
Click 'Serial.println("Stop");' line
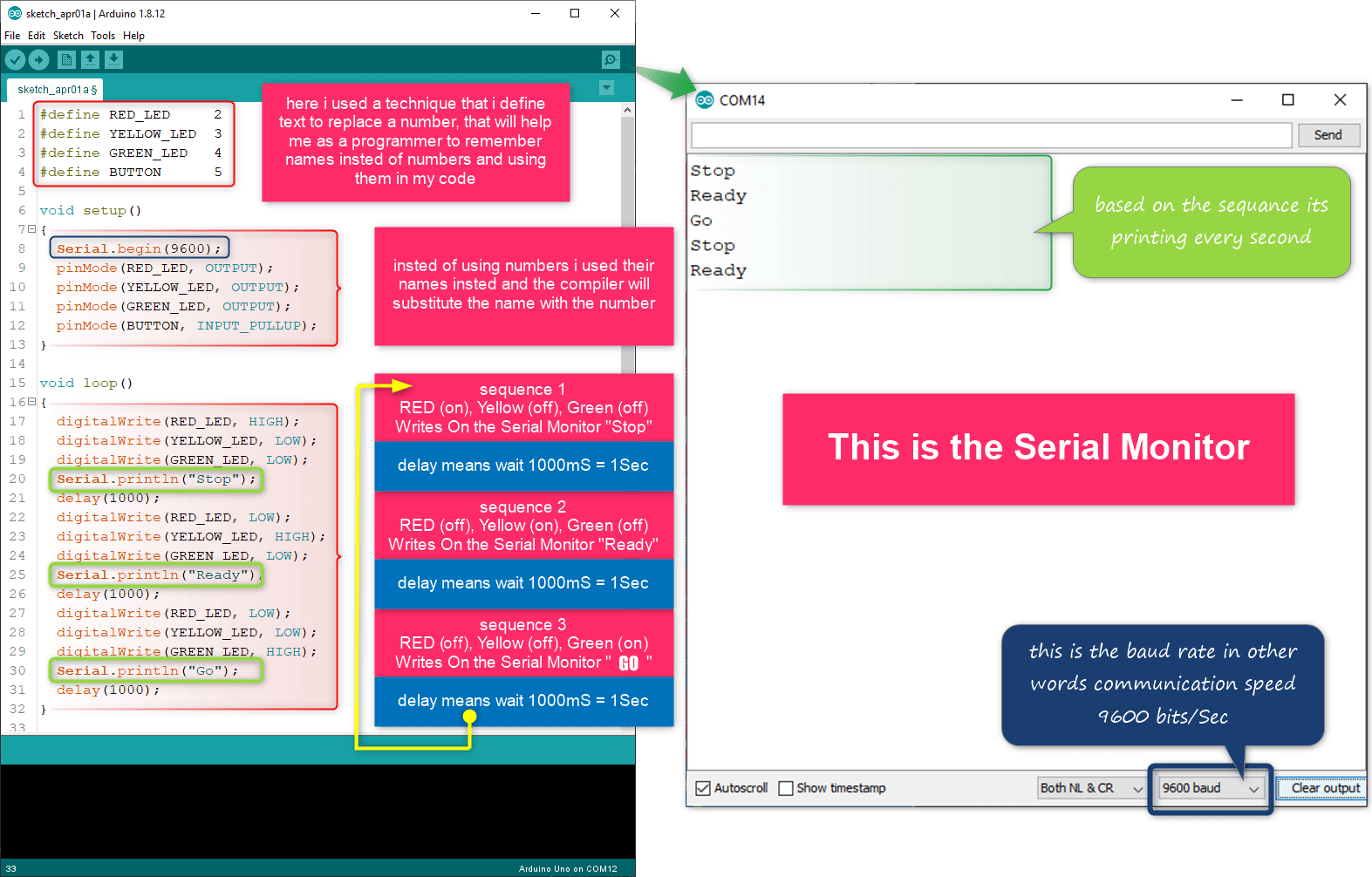point(157,479)
